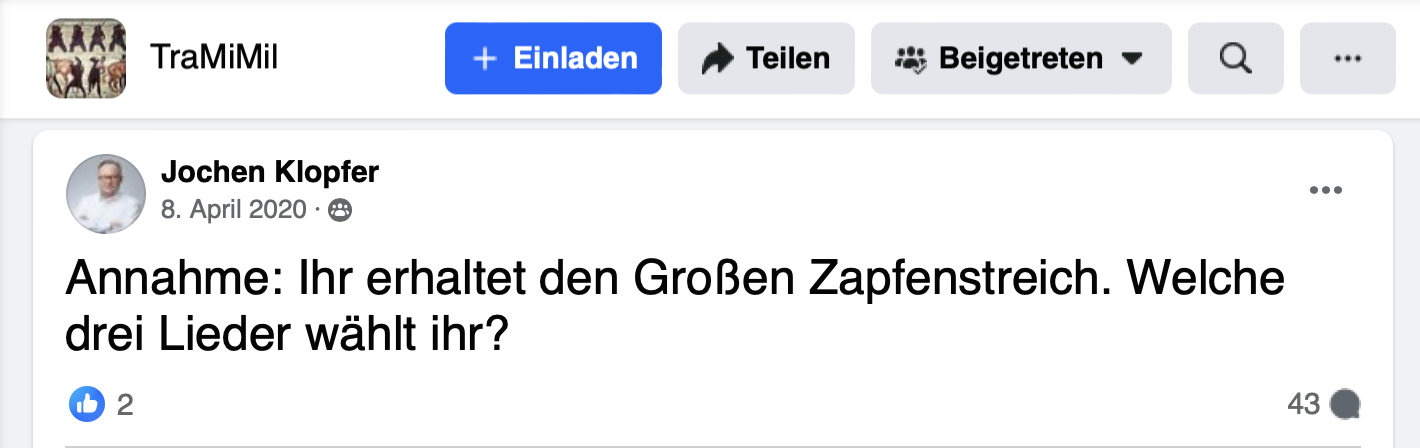Click the people icon on Beigetreten
1420x448 pixels.
point(910,59)
